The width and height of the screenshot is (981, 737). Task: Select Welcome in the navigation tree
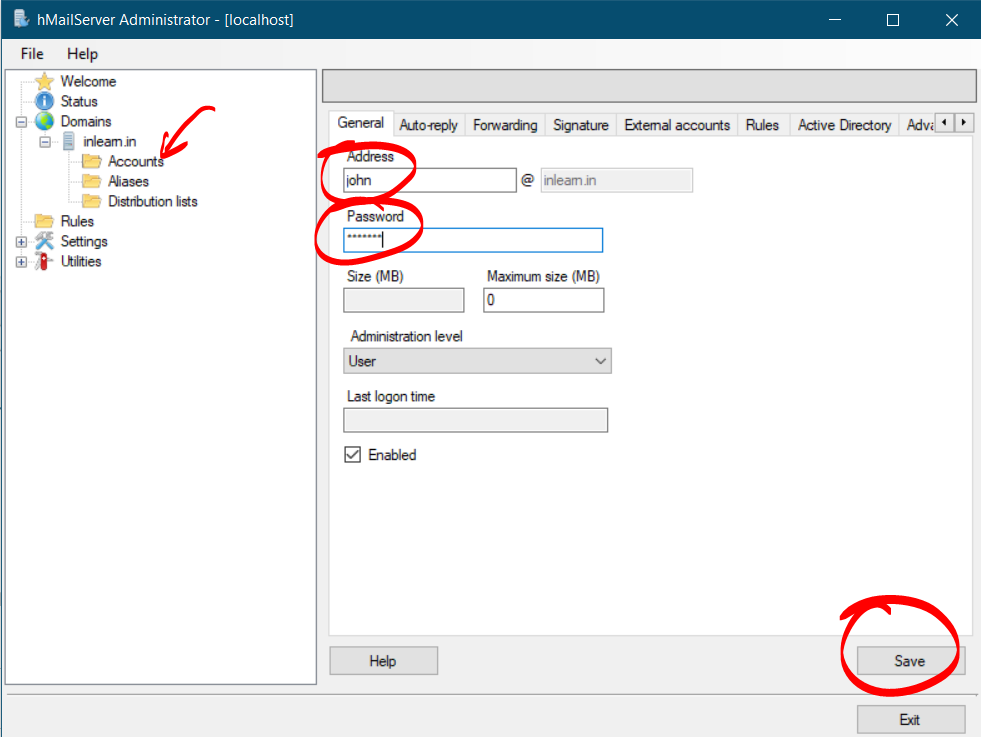88,81
